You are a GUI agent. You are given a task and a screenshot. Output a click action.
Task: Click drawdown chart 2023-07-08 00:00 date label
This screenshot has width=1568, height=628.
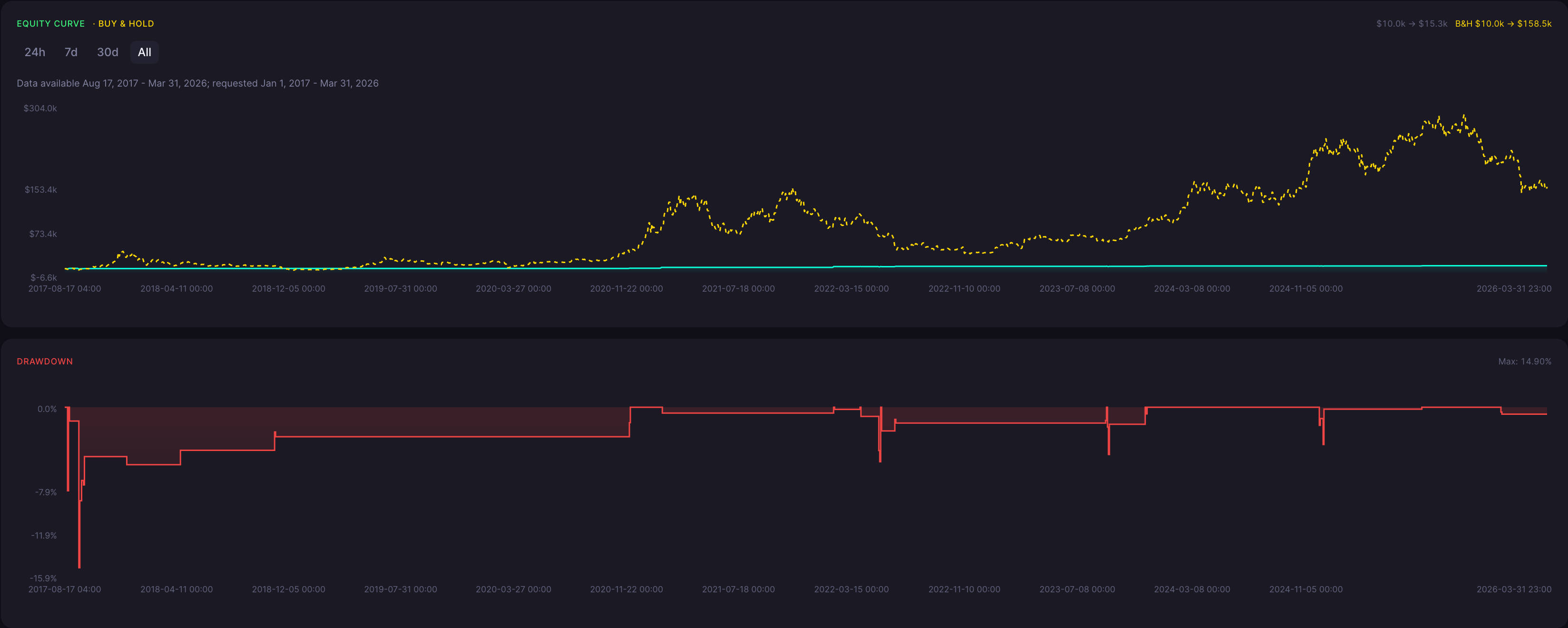point(1077,589)
